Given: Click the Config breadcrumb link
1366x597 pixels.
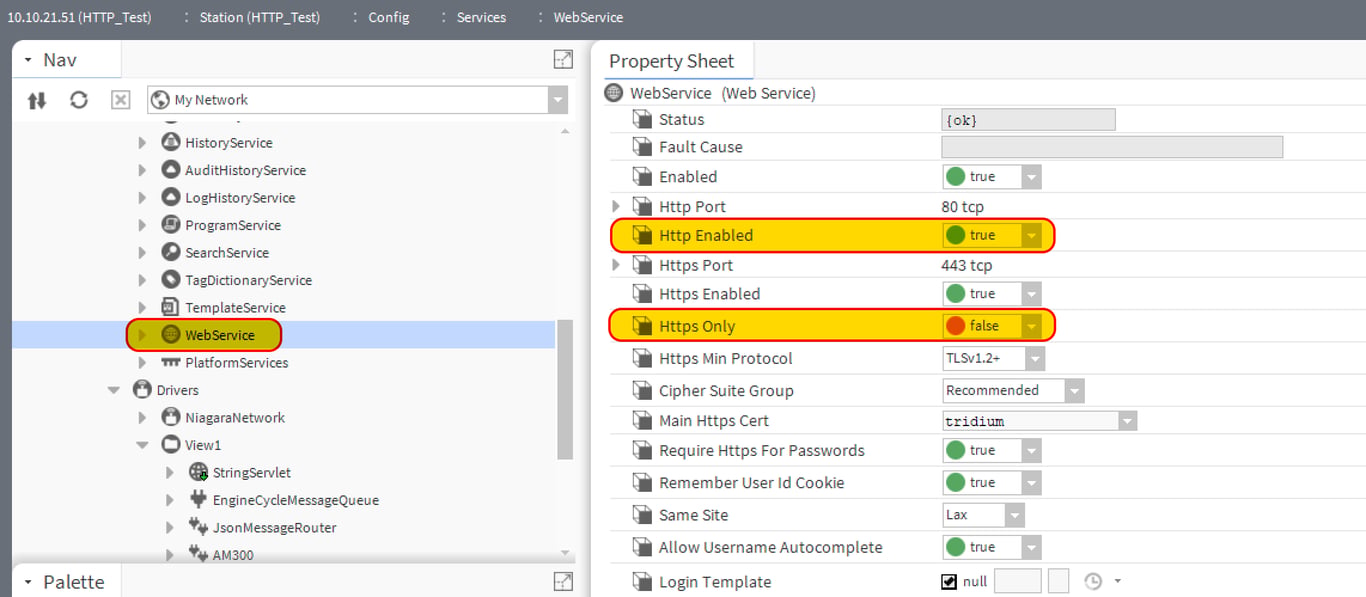Looking at the screenshot, I should 389,17.
